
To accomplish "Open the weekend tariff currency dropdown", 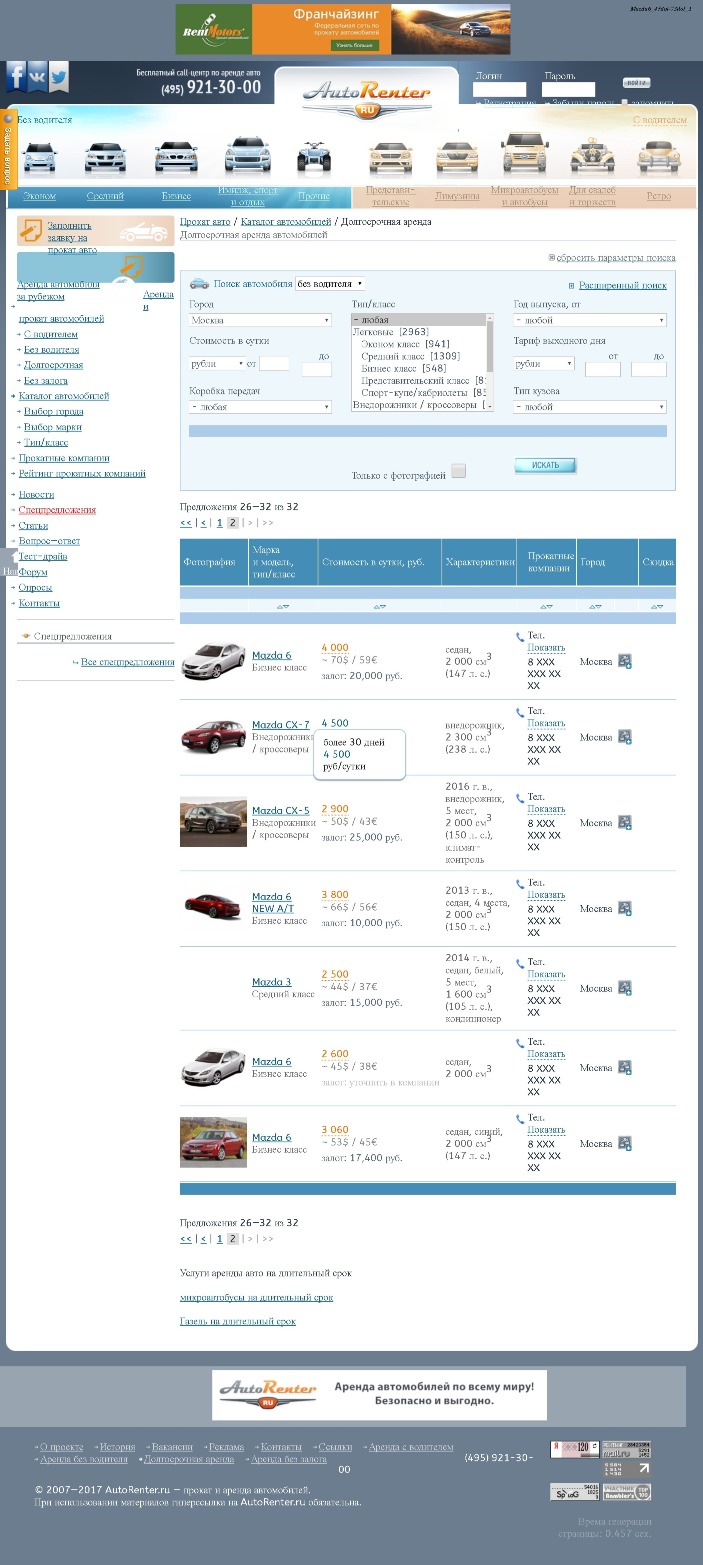I will [x=544, y=364].
